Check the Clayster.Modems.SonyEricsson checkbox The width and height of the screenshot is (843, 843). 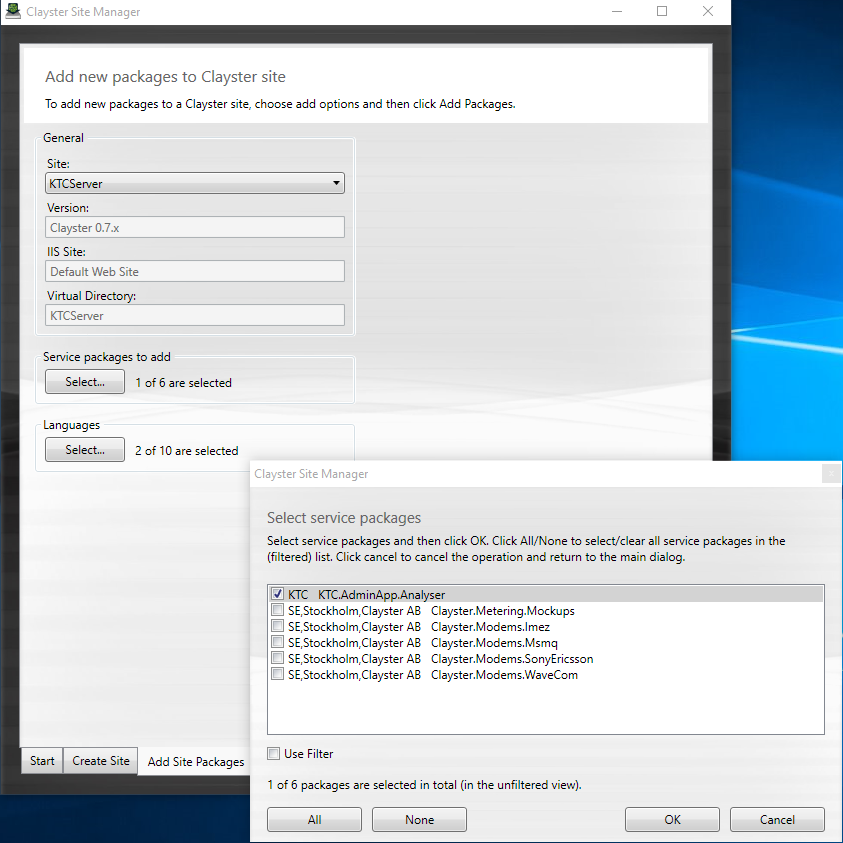tap(277, 658)
